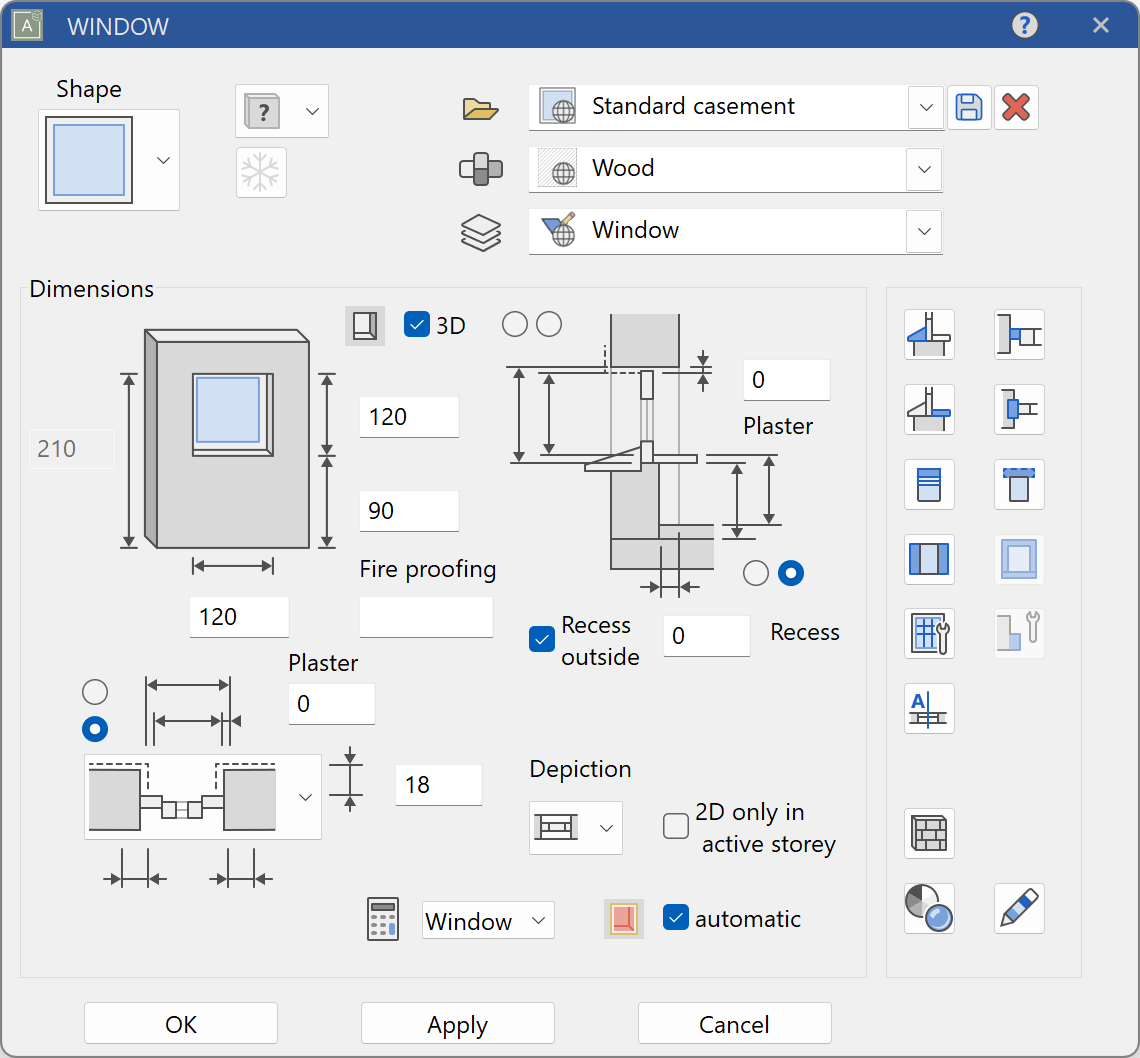The width and height of the screenshot is (1140, 1058).
Task: Select the unselected radio left of Recess section
Action: pos(756,573)
